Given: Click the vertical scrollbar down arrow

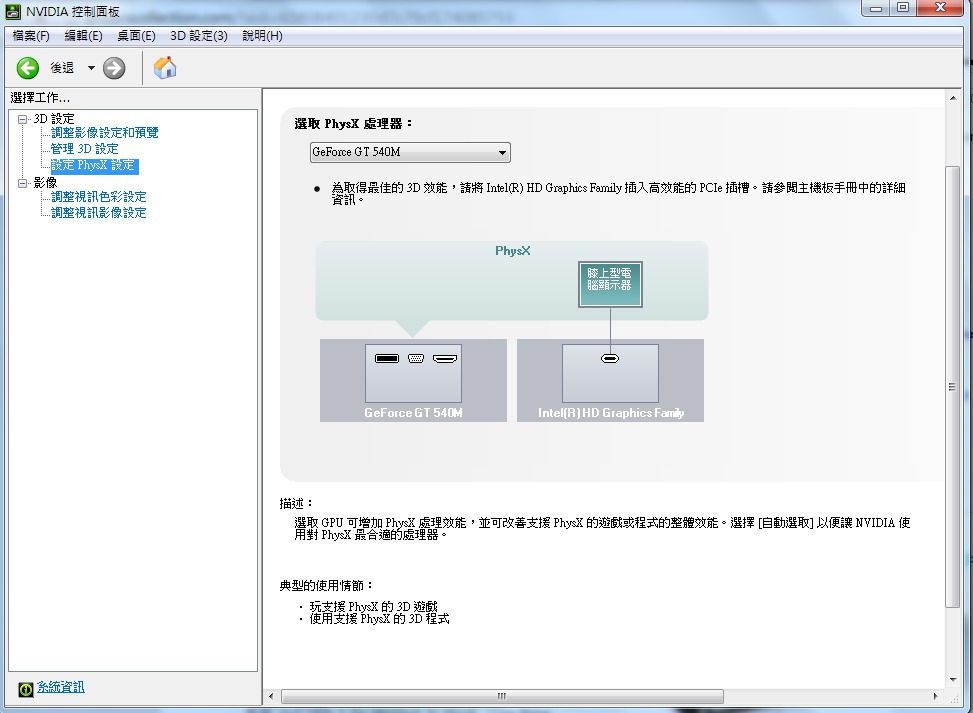Looking at the screenshot, I should [x=953, y=679].
